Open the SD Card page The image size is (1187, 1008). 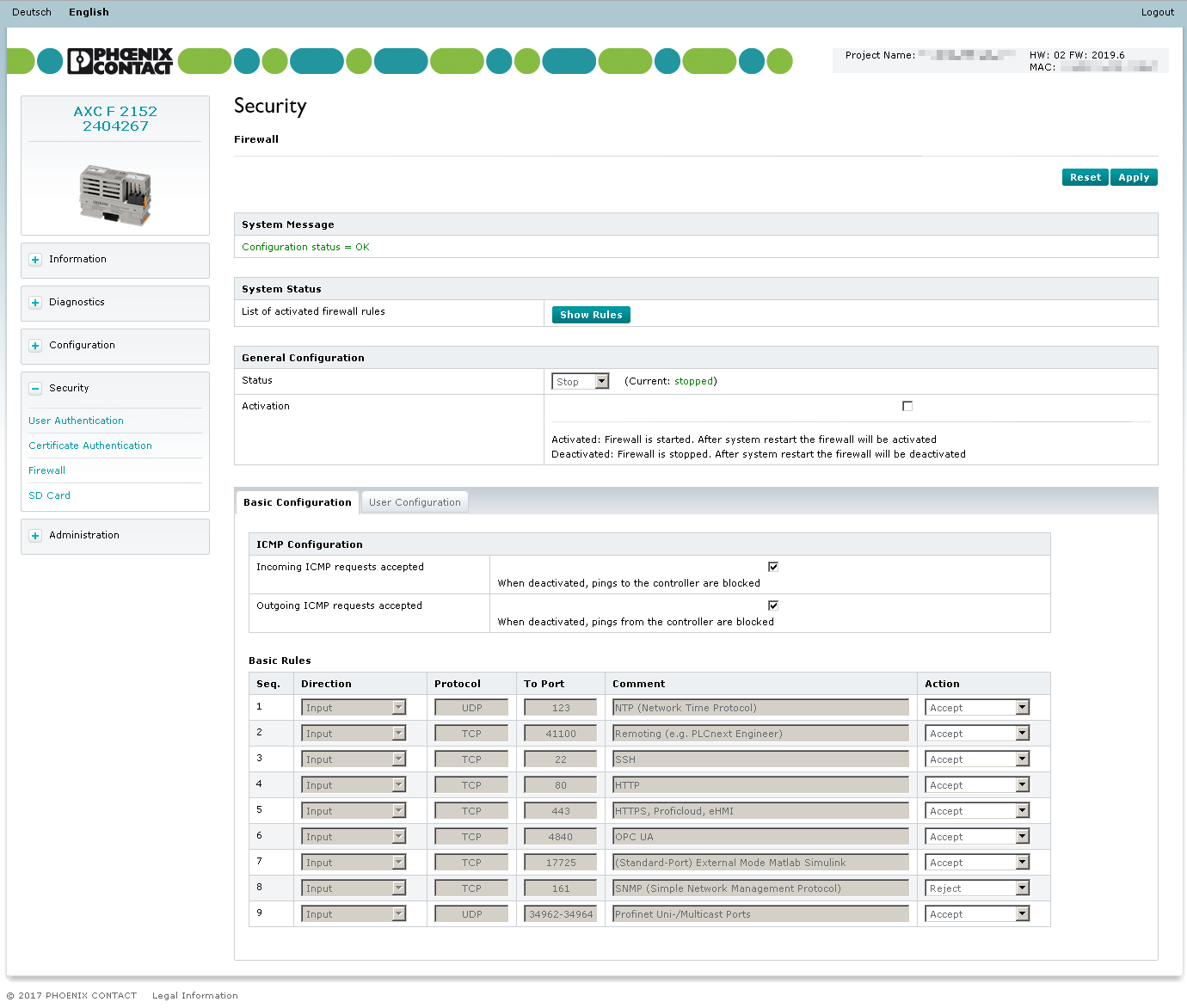pos(49,495)
